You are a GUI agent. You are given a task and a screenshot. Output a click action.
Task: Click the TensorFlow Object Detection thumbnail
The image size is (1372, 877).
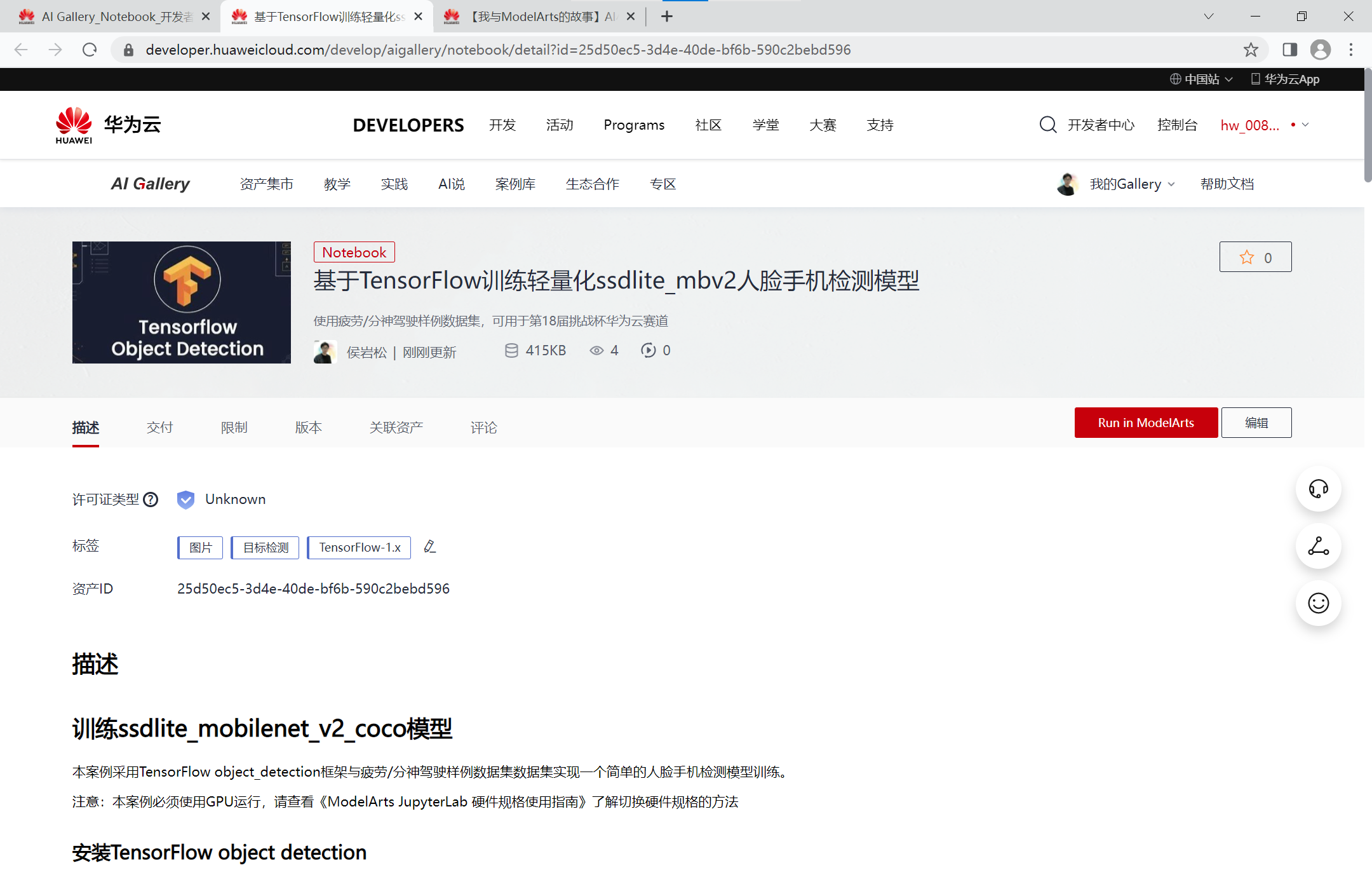[x=182, y=303]
